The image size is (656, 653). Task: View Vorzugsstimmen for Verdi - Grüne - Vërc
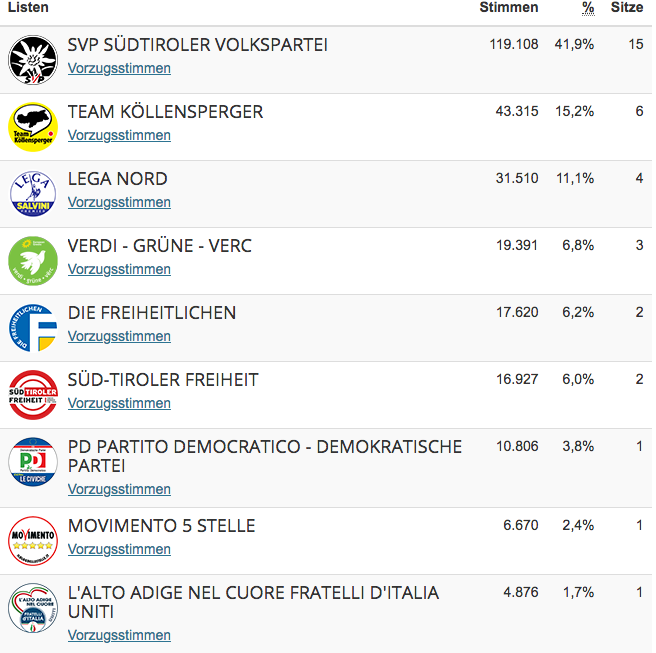tap(119, 269)
